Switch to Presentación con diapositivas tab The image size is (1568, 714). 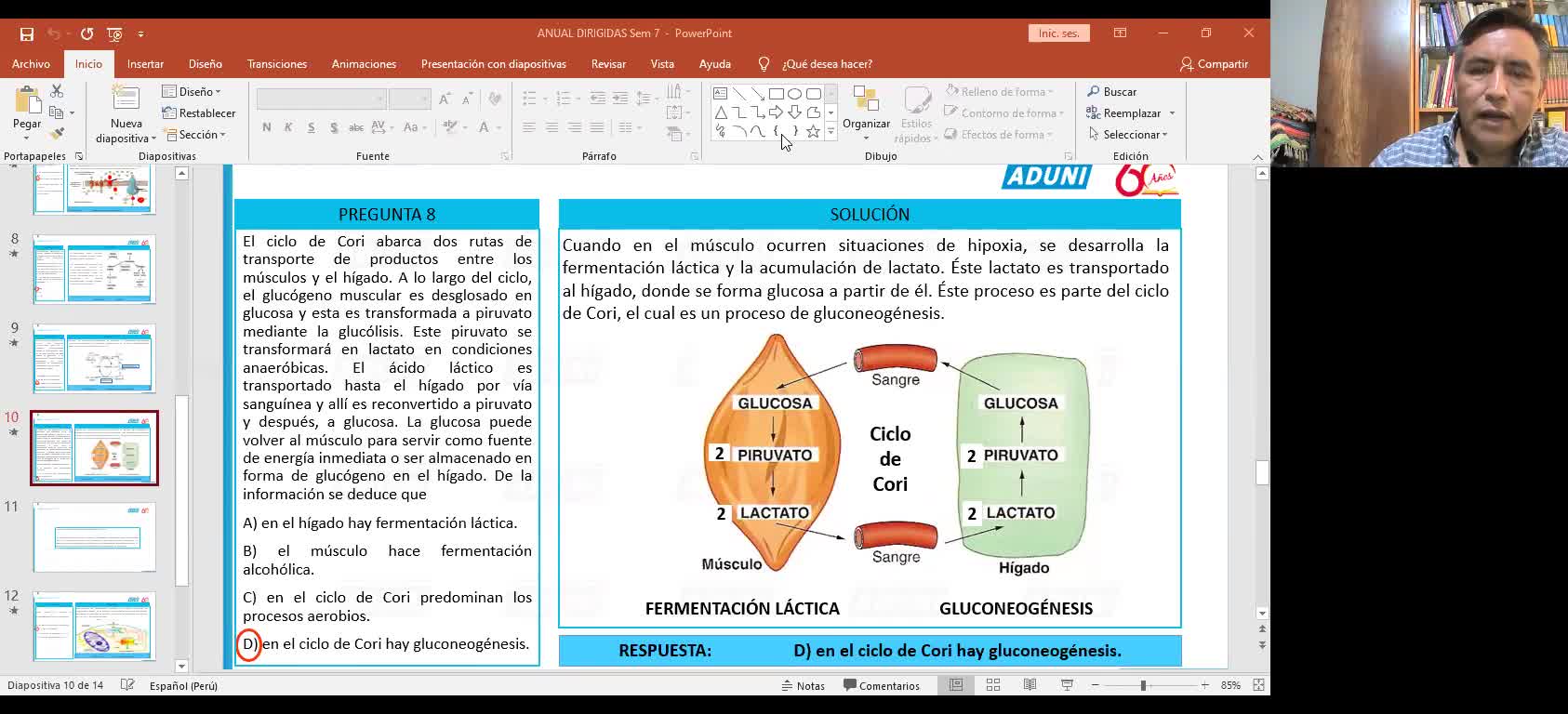click(494, 64)
